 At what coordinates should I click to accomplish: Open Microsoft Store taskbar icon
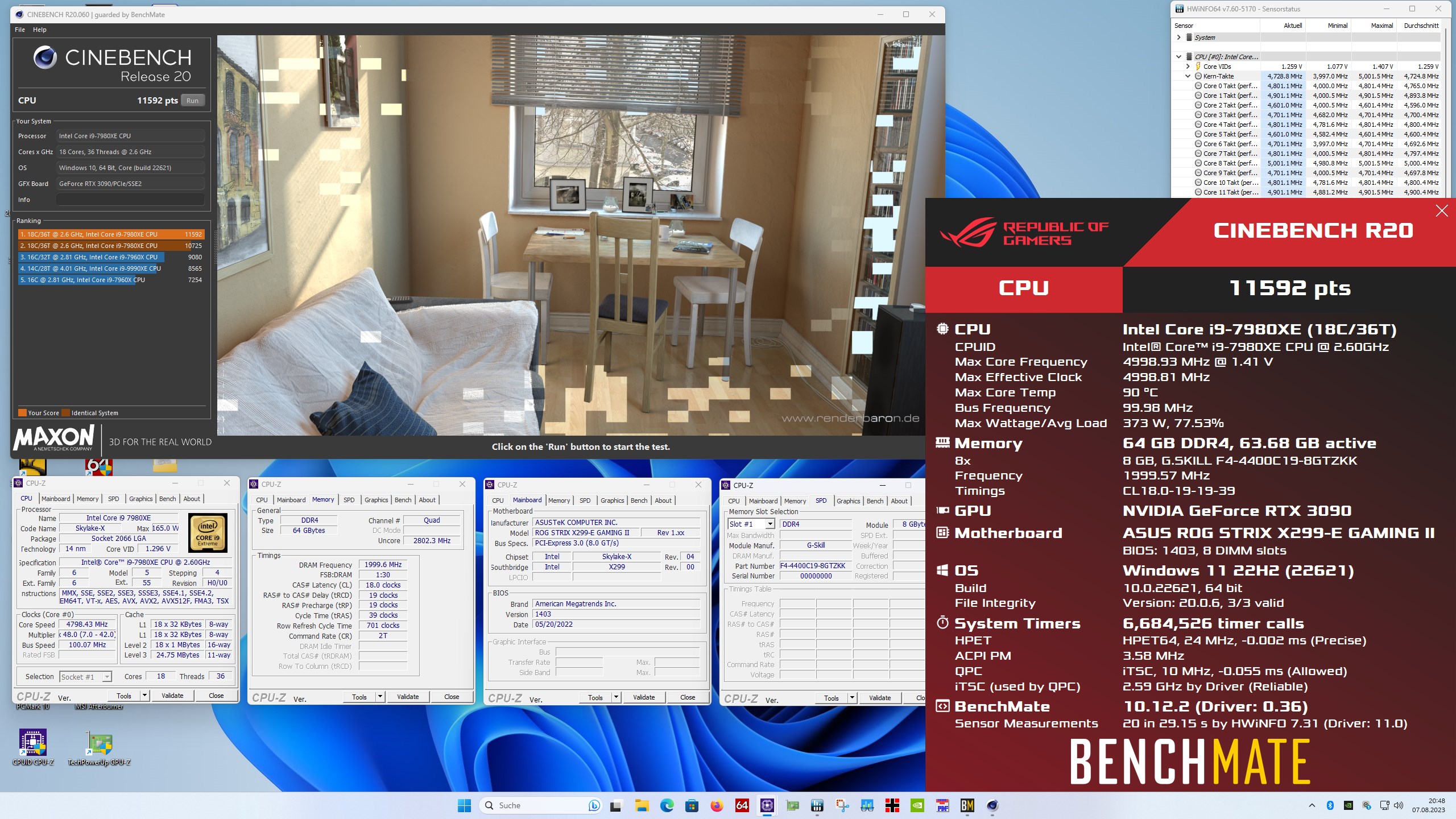click(x=692, y=805)
